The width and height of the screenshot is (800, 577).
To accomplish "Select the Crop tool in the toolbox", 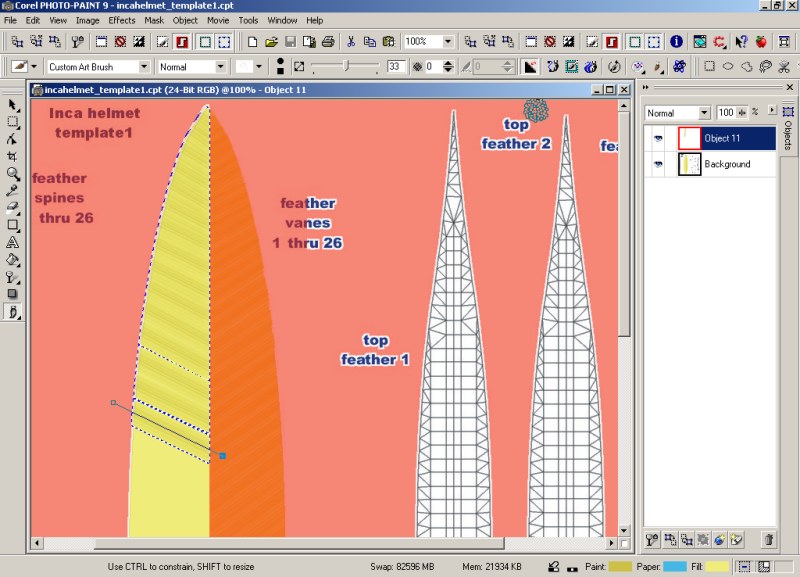I will pyautogui.click(x=13, y=156).
